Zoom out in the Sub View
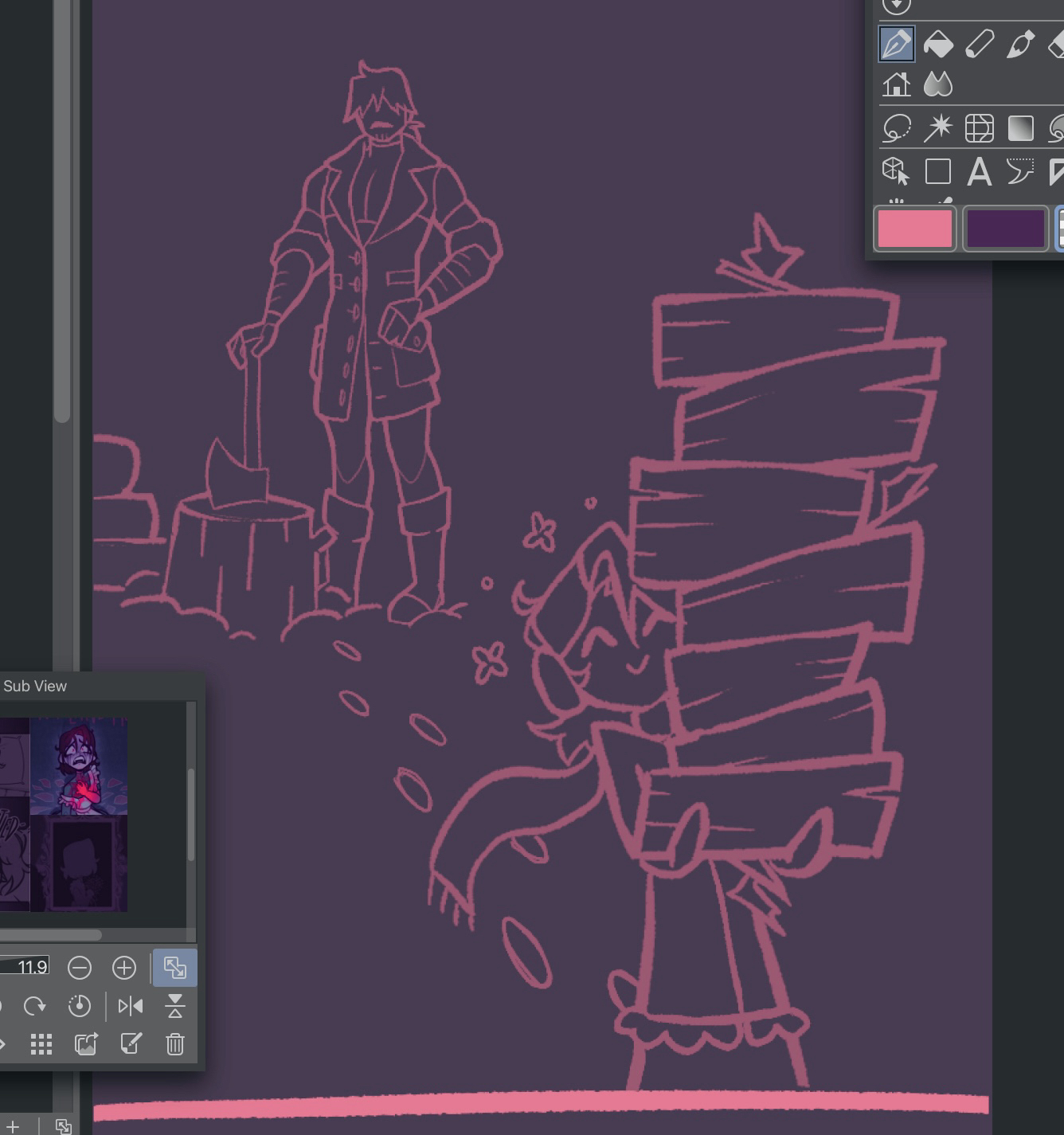 [x=80, y=968]
